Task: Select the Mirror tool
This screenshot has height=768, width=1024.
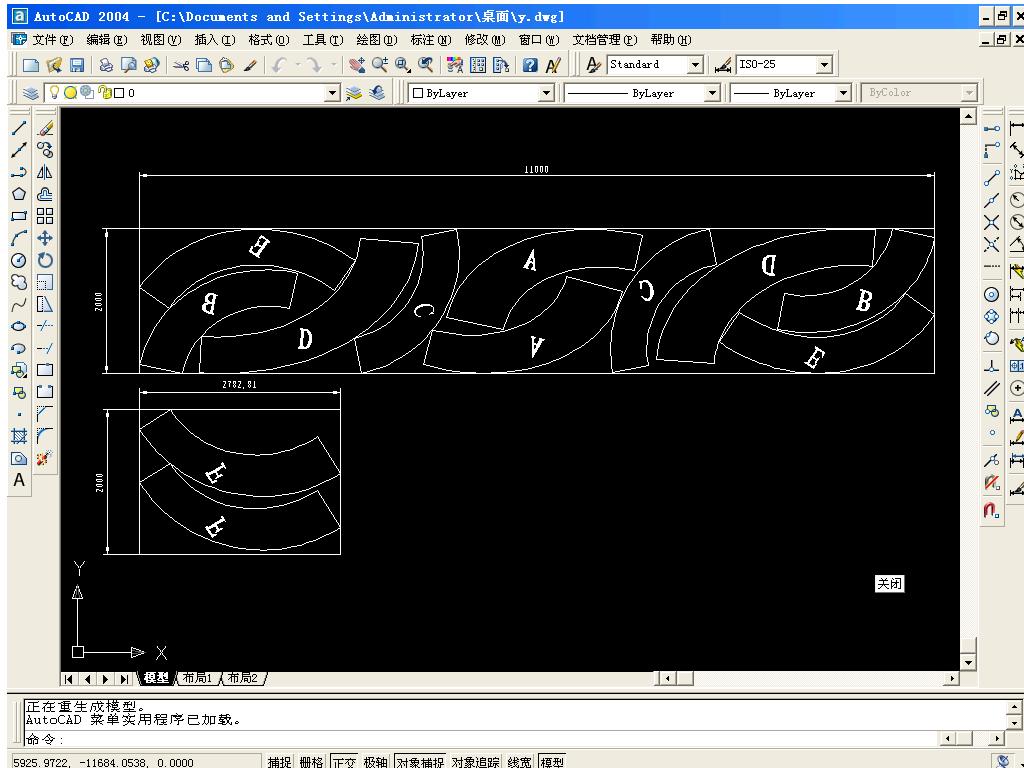Action: [45, 172]
